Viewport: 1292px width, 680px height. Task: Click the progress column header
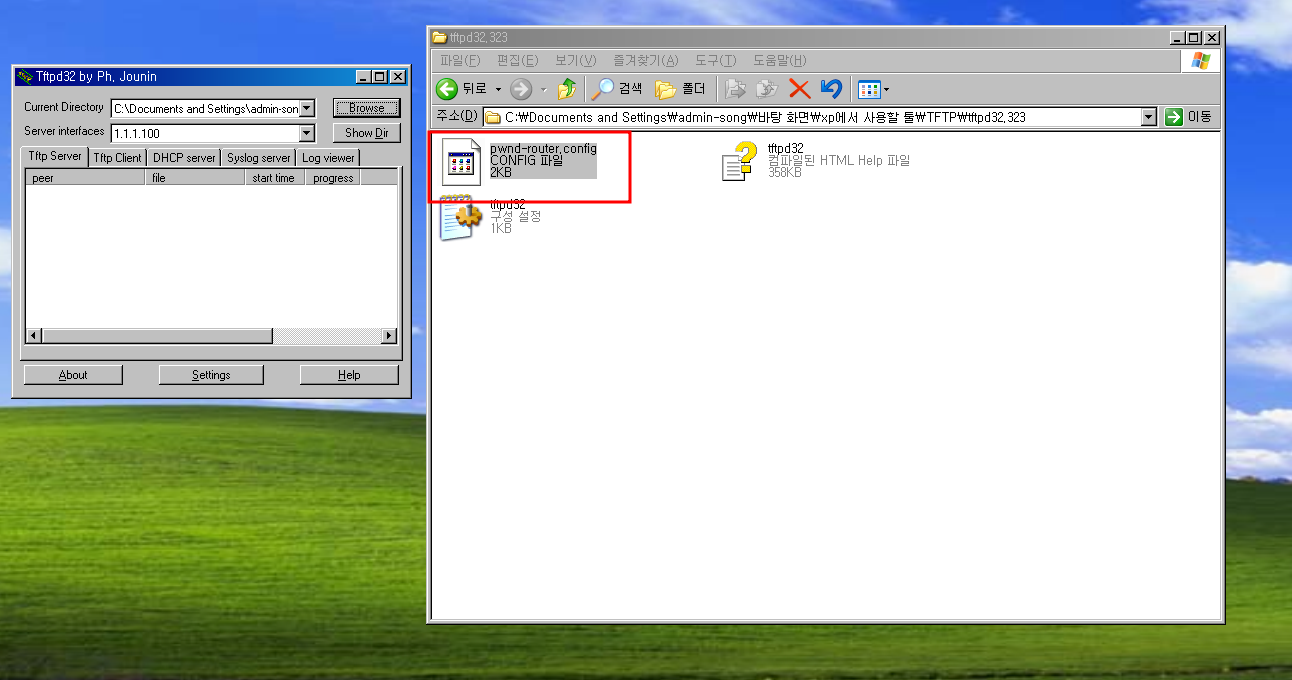coord(333,178)
